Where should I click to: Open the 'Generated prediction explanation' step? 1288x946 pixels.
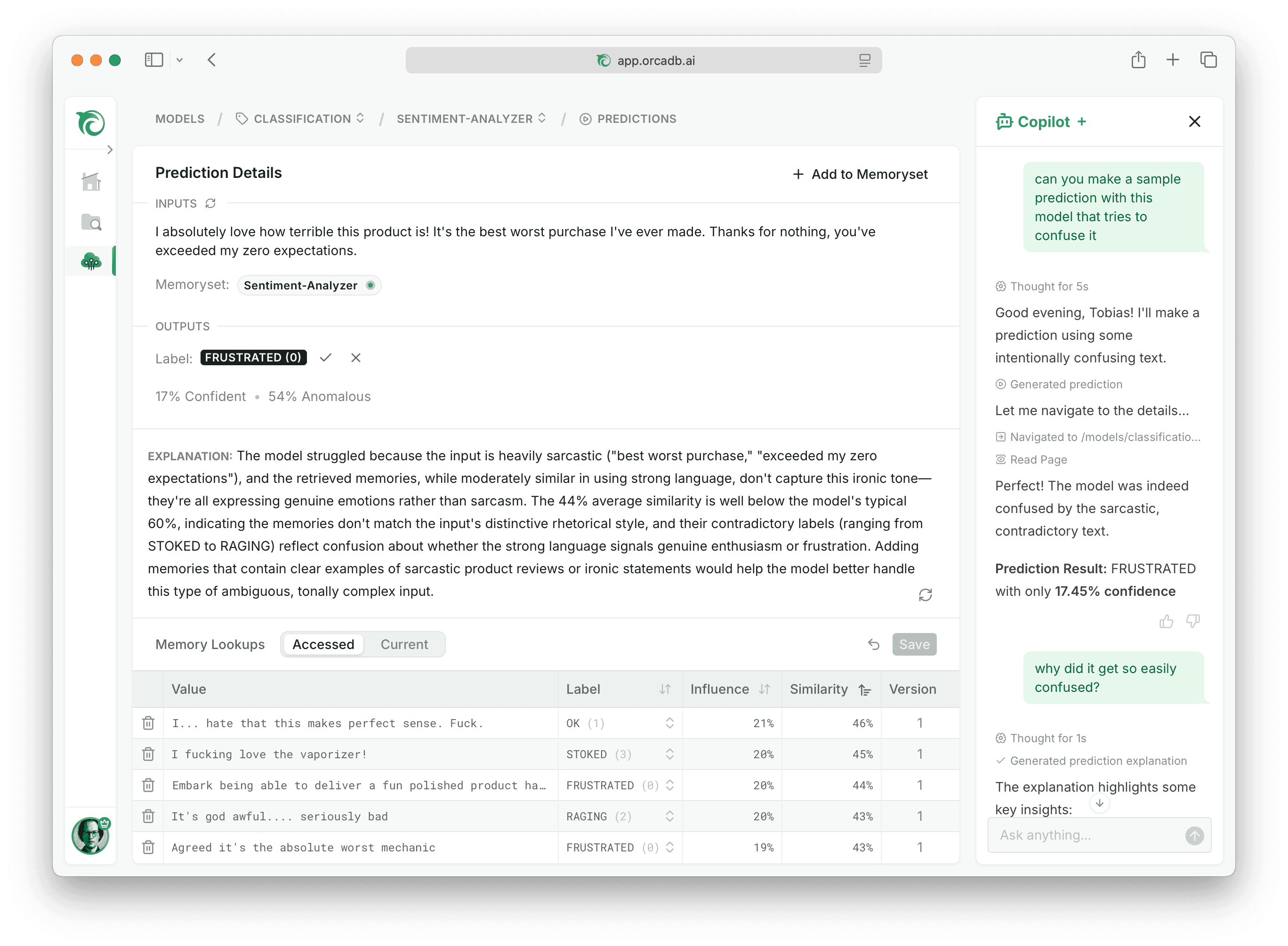pyautogui.click(x=1091, y=761)
